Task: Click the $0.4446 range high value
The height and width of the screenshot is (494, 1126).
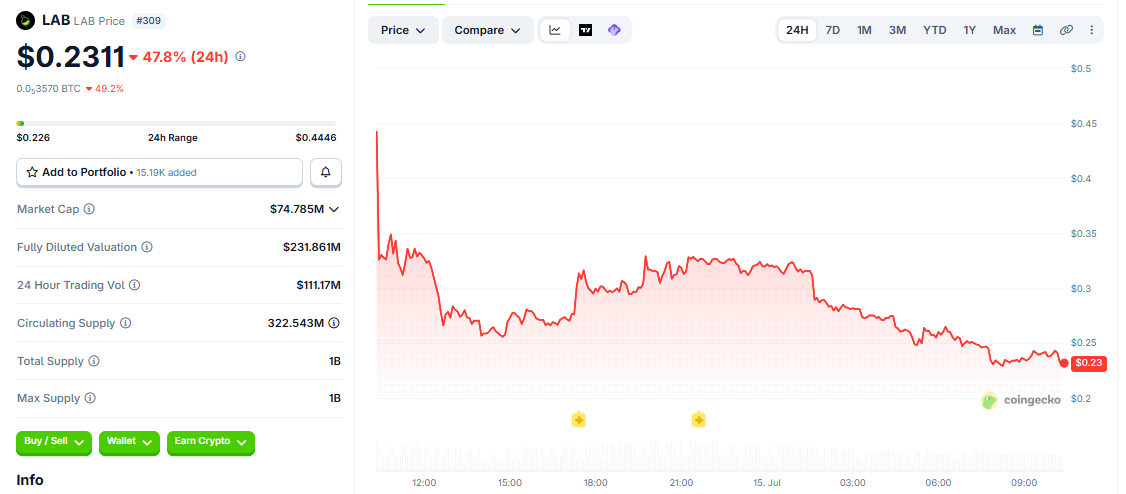Action: point(315,138)
